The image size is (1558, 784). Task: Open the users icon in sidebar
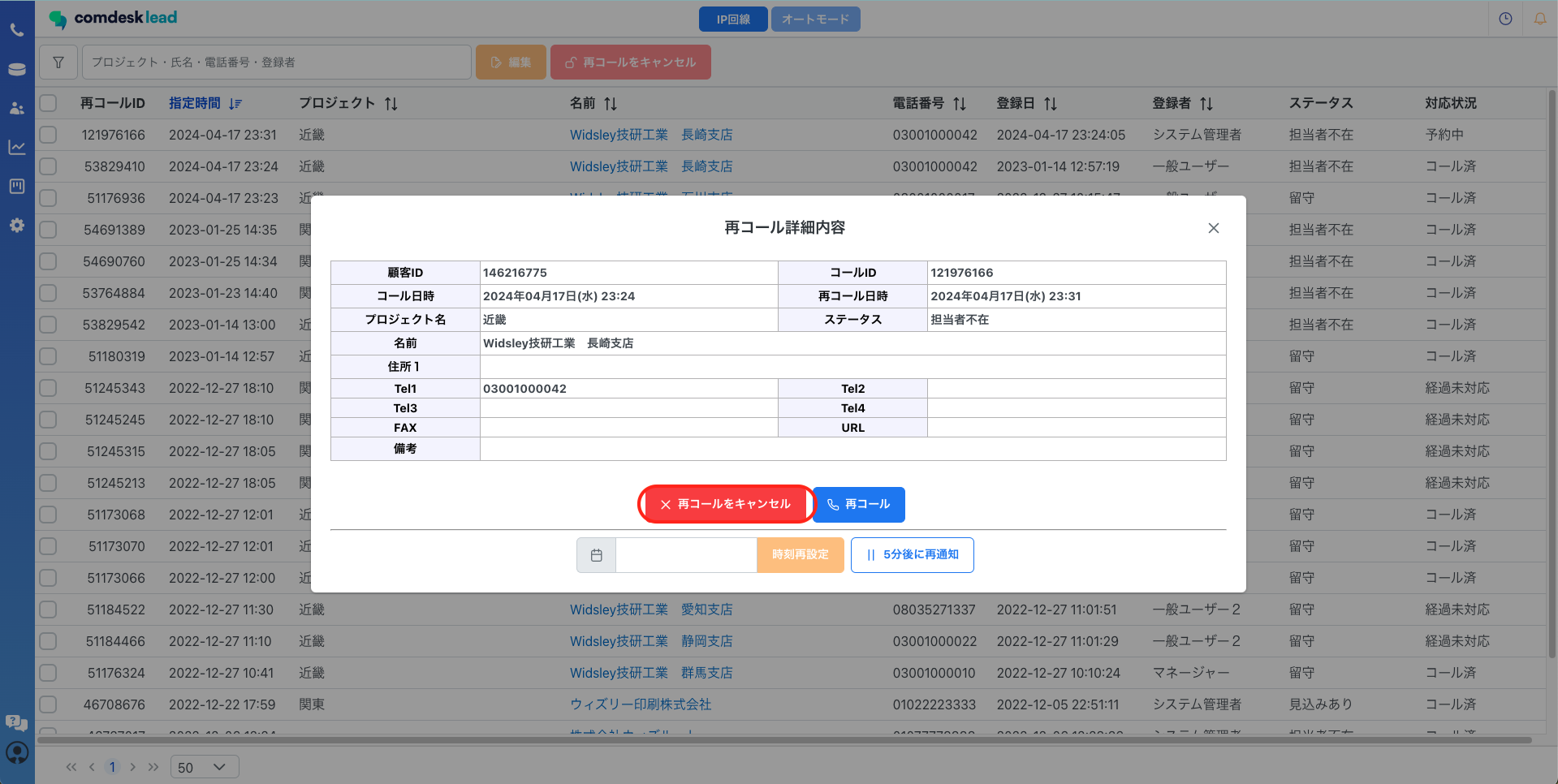[17, 108]
